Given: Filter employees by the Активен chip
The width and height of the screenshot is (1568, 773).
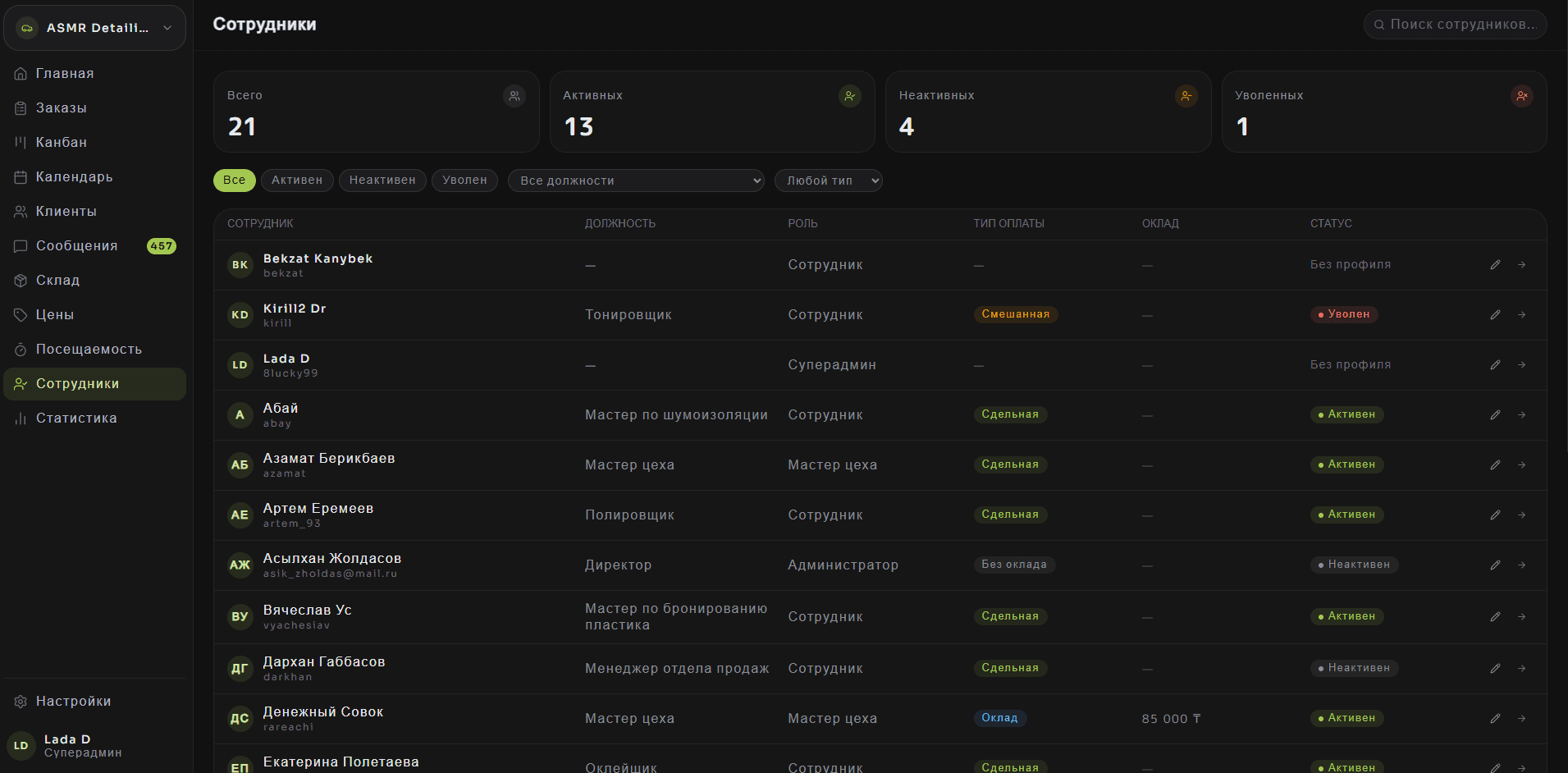Looking at the screenshot, I should 297,181.
